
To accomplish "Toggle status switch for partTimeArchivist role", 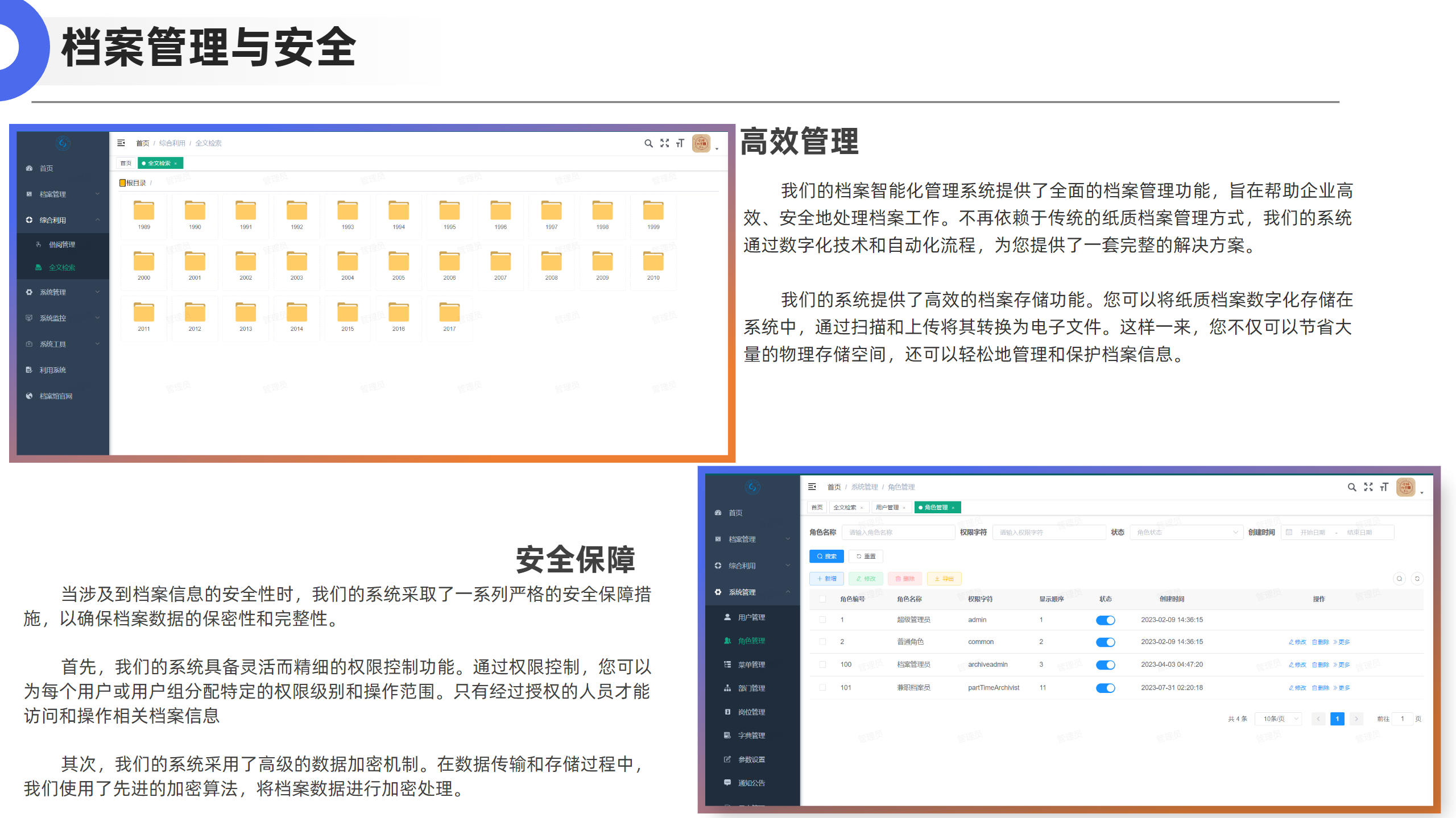I will pos(1105,688).
